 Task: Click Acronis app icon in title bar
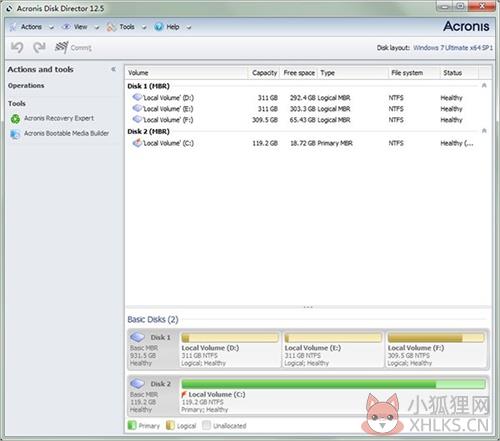[10, 9]
